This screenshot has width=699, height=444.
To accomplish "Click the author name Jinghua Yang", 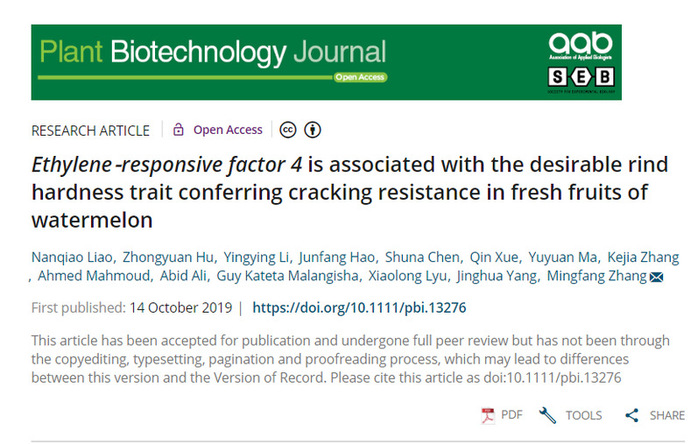I will pos(497,276).
